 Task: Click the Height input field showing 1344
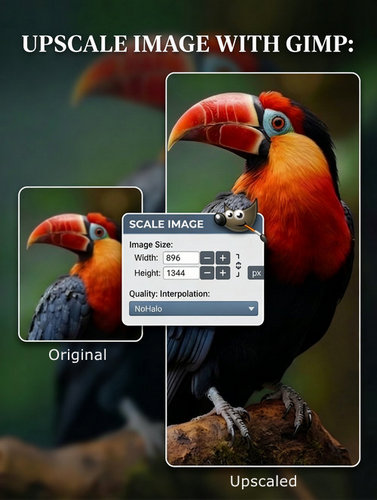[x=181, y=273]
